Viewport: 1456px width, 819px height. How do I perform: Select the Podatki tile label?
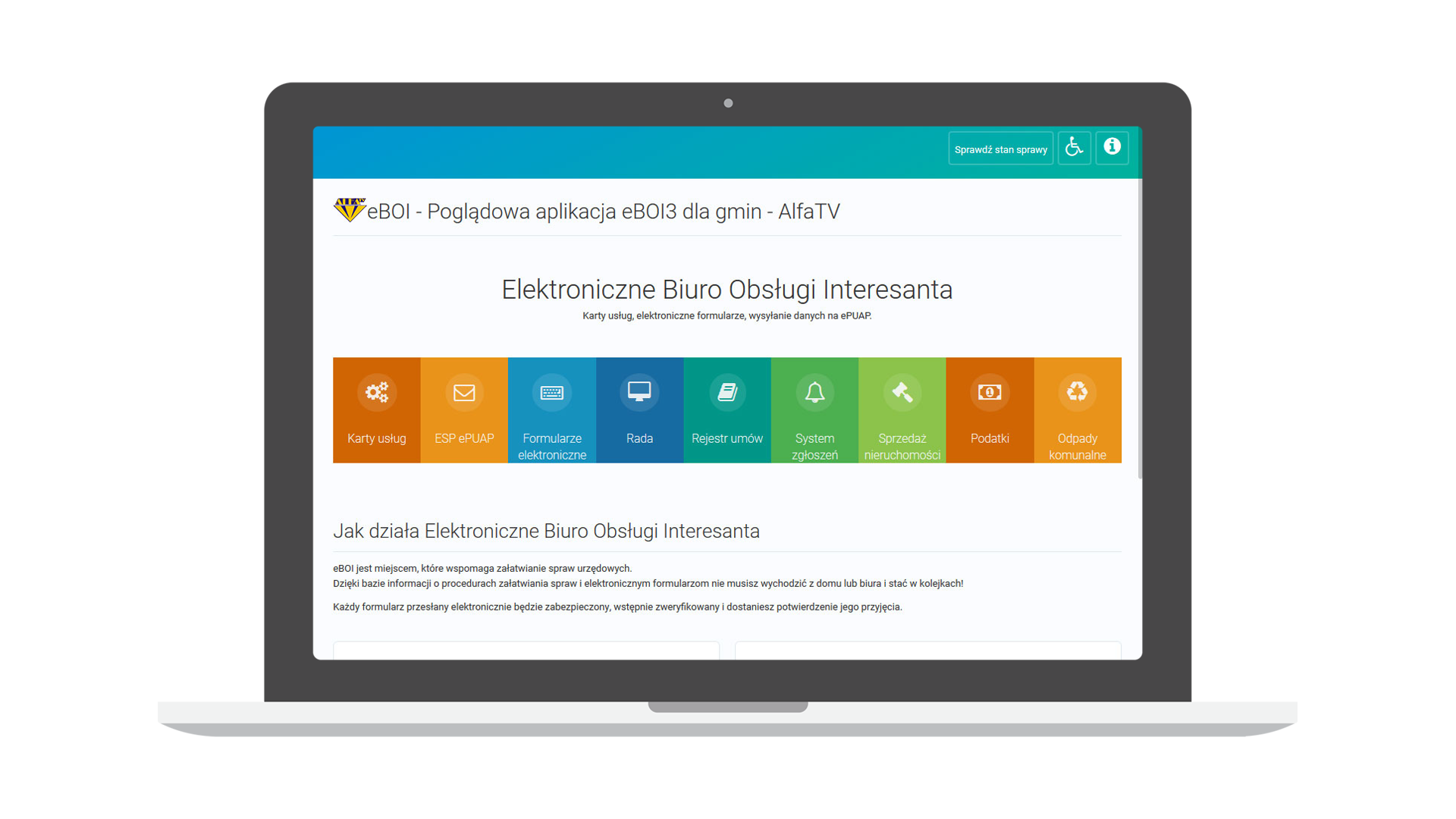click(990, 438)
